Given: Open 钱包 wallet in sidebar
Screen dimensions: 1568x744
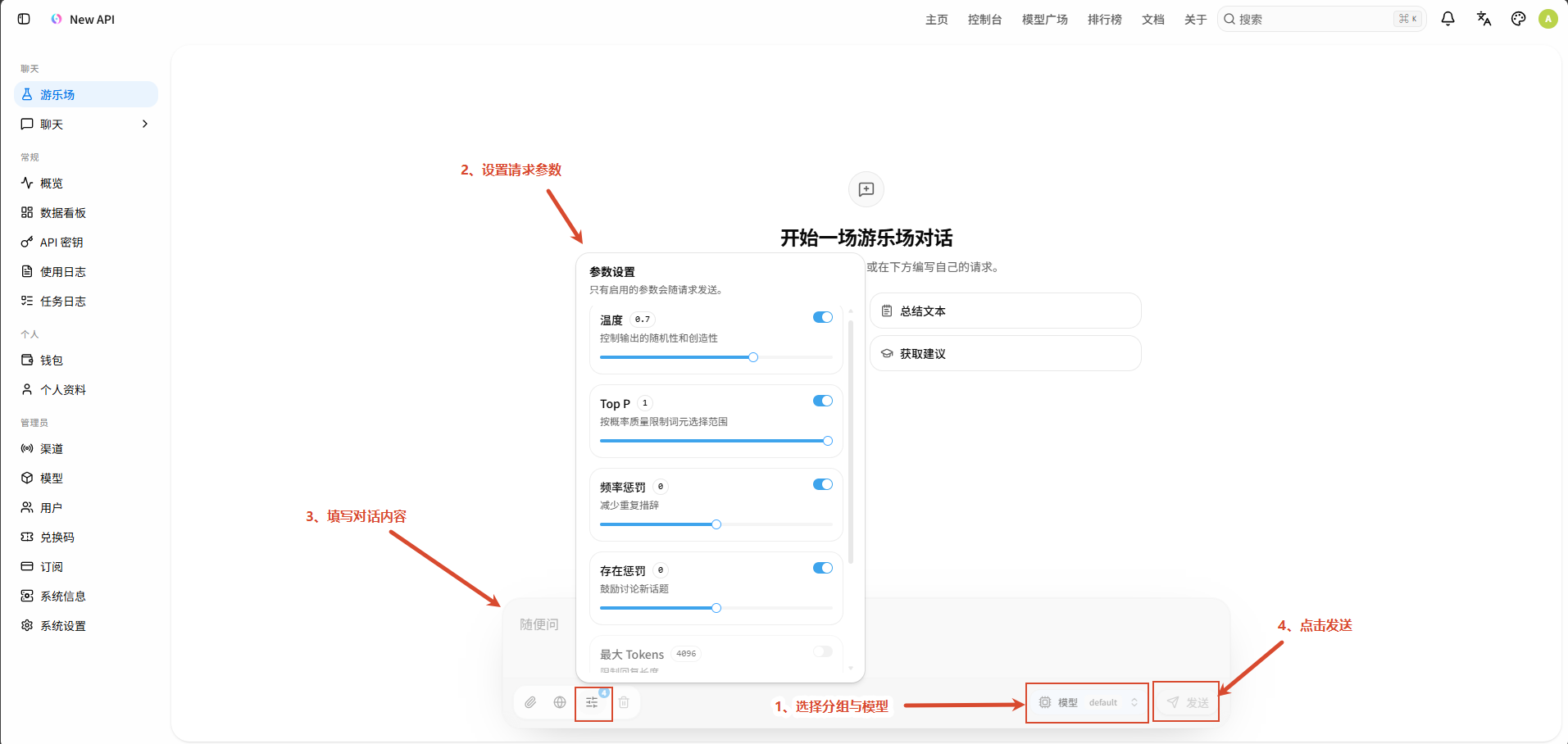Looking at the screenshot, I should point(86,360).
